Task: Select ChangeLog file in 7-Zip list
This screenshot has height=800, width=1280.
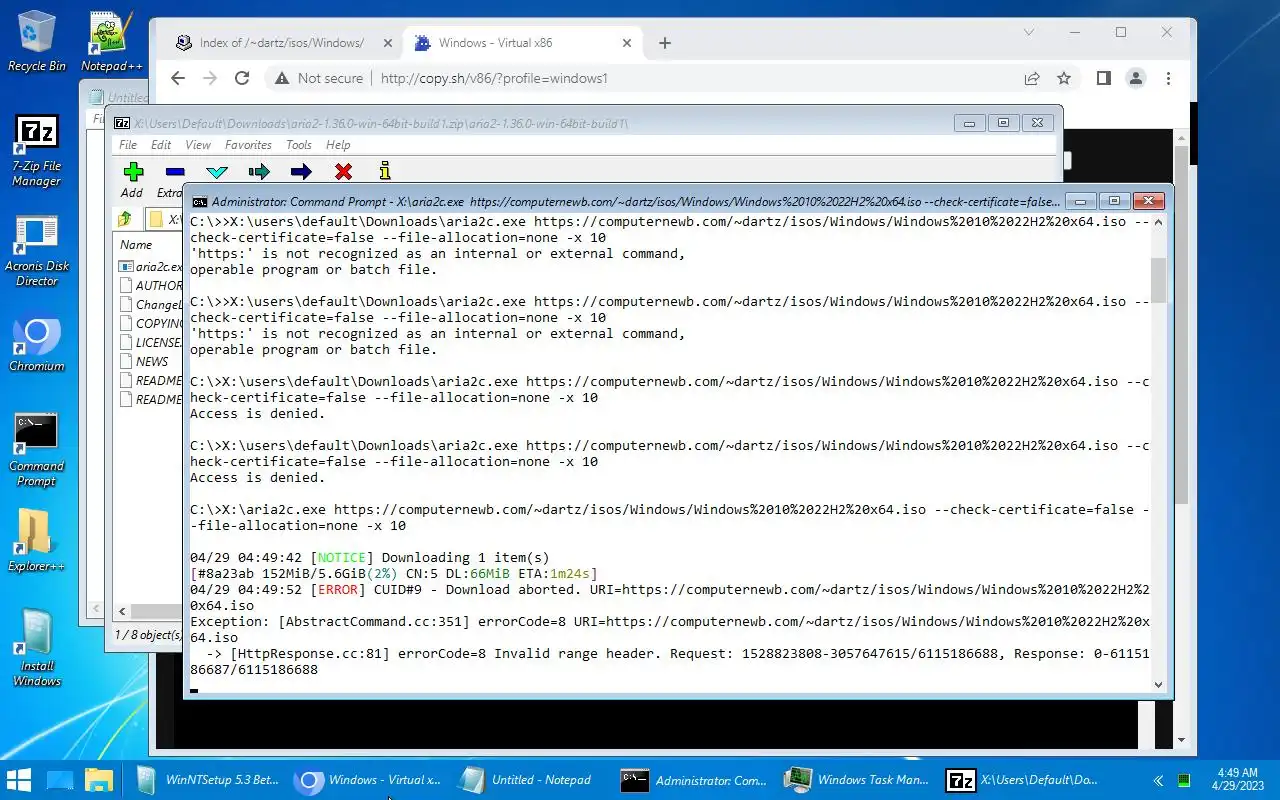Action: coord(150,305)
